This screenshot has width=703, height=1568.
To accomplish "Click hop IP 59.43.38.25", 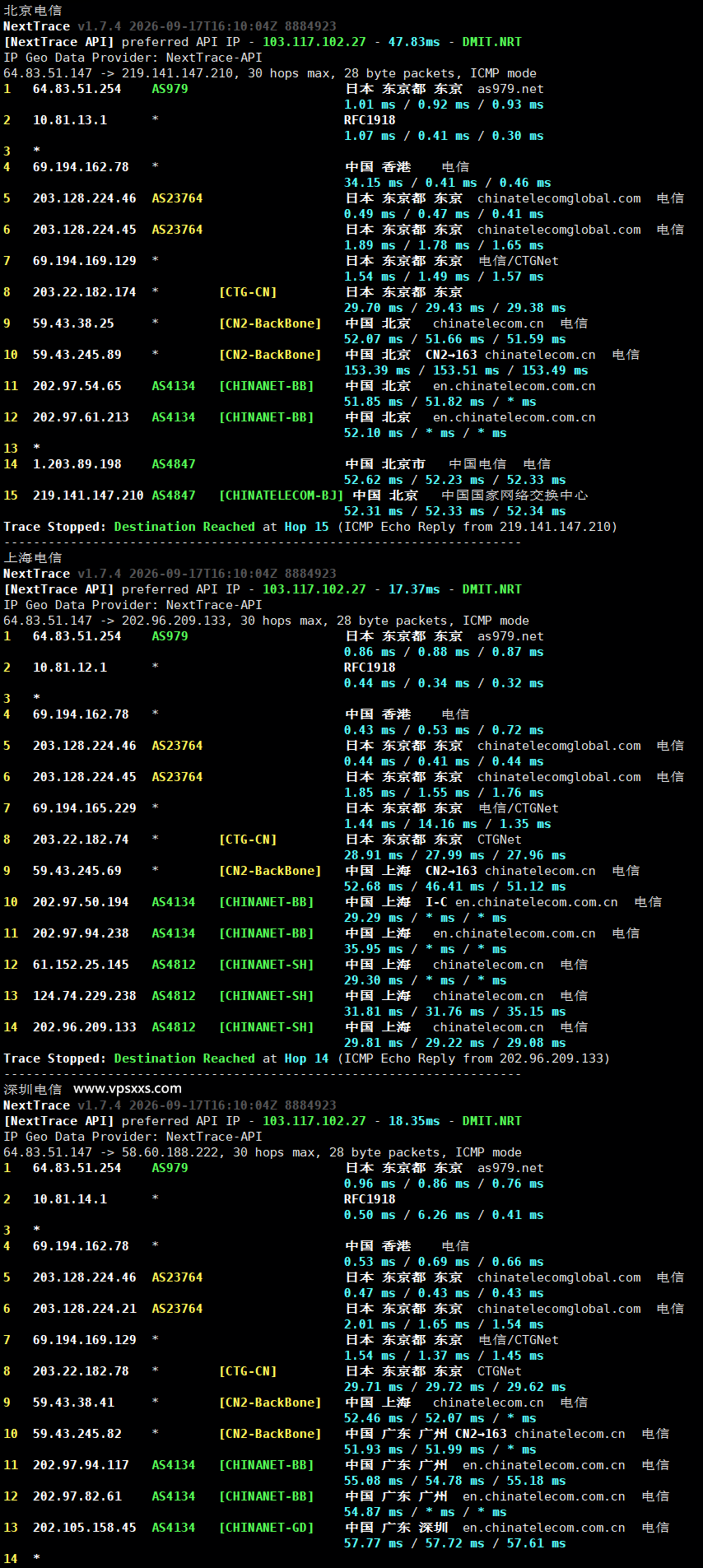I will point(73,323).
